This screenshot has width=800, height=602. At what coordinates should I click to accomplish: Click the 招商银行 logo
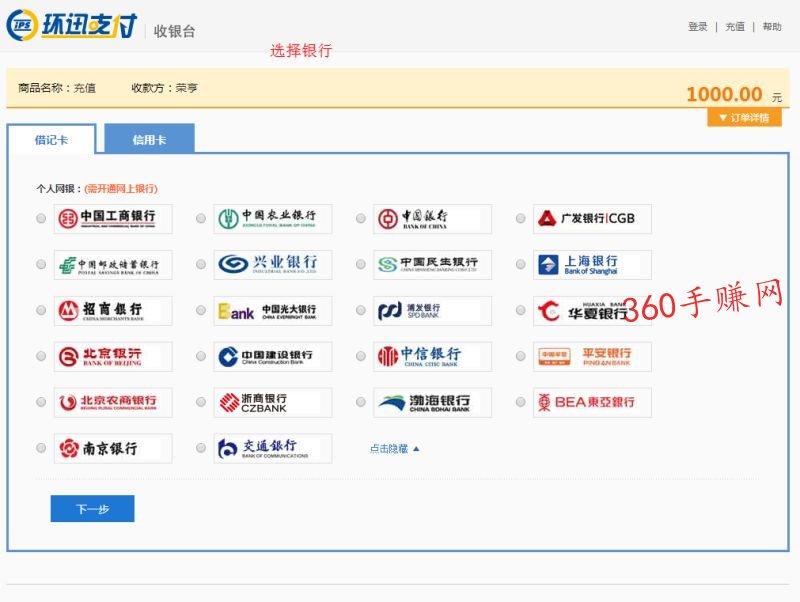[113, 311]
